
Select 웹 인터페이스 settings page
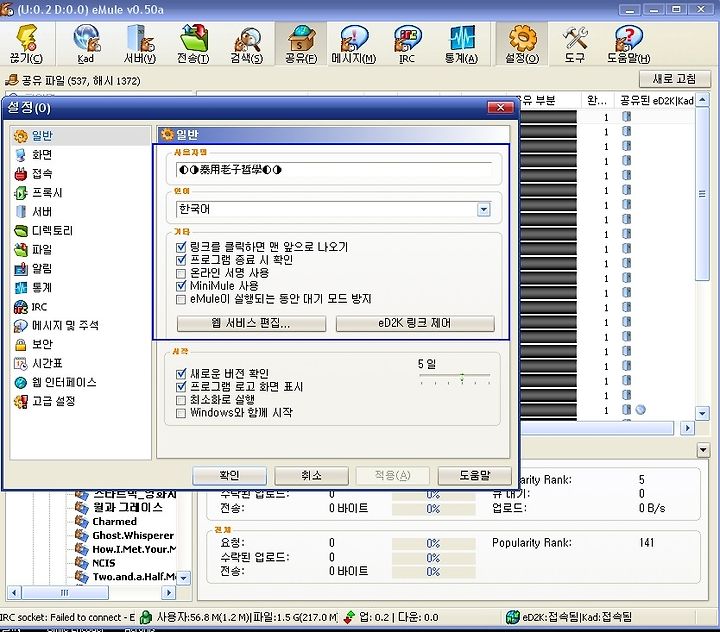pyautogui.click(x=56, y=383)
